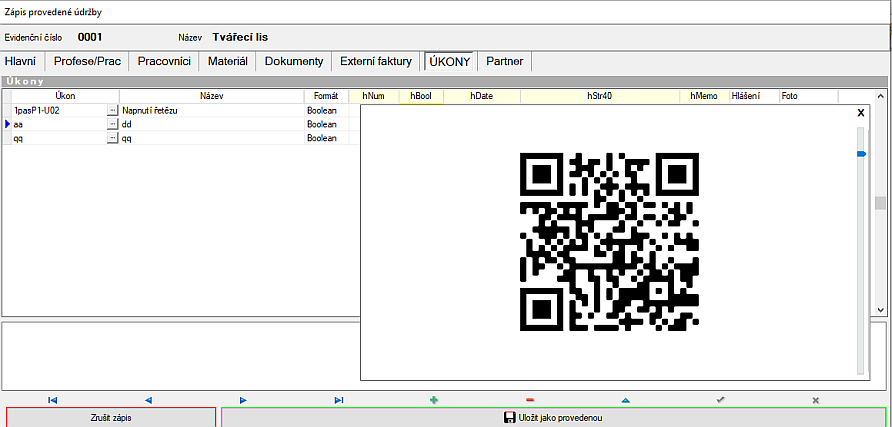Click the Úkon column header
The width and height of the screenshot is (892, 427).
(x=65, y=96)
